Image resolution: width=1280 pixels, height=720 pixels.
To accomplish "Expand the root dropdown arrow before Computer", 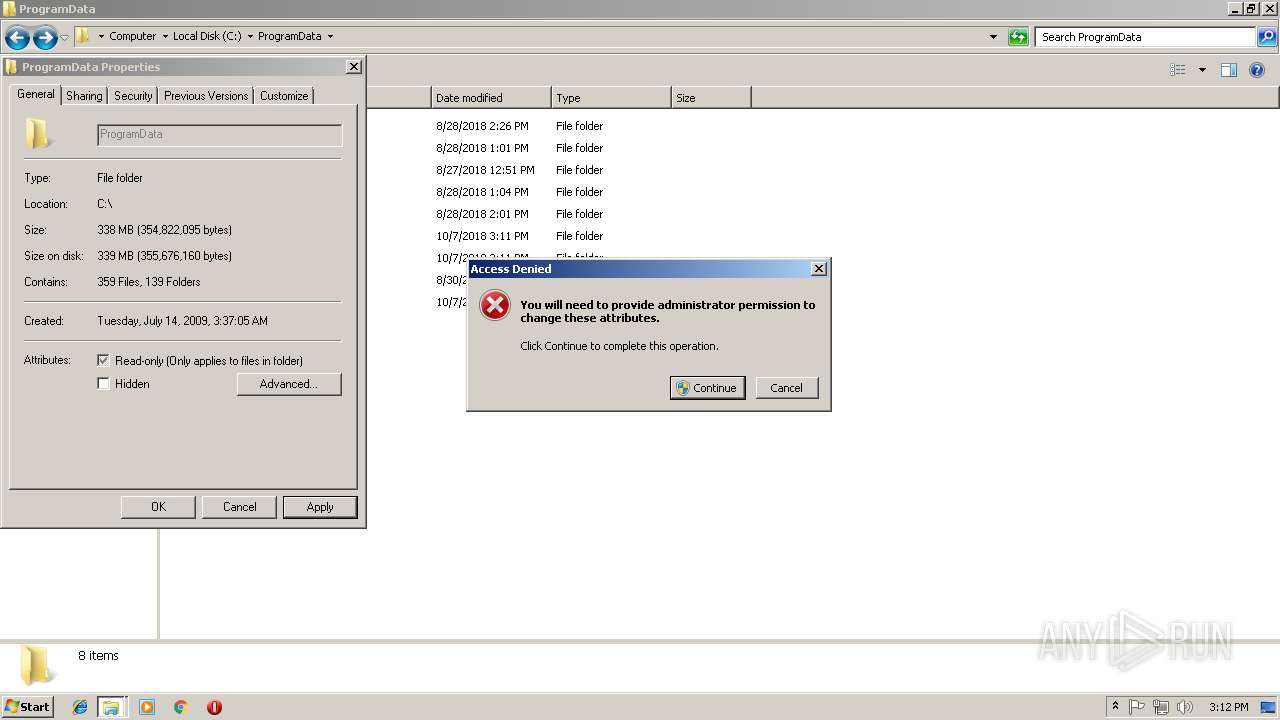I will pos(101,37).
